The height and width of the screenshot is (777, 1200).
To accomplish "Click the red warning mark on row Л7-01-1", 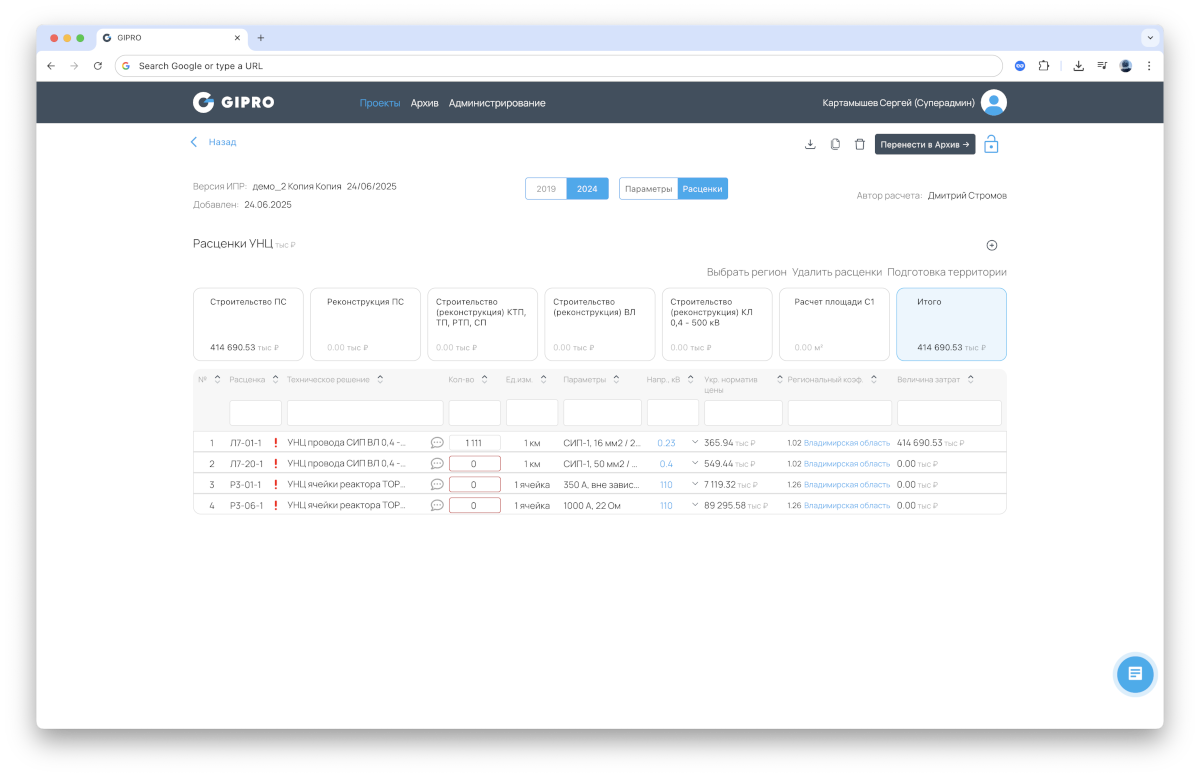I will point(275,442).
